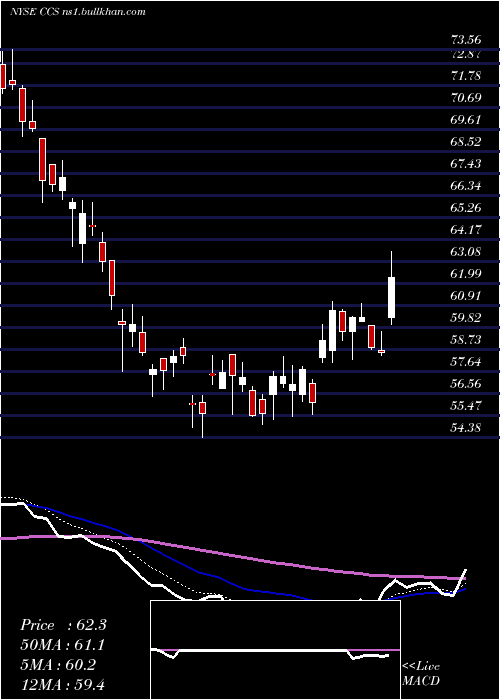Click inside the Live MACD inset chart
This screenshot has width=500, height=700.
pyautogui.click(x=275, y=650)
